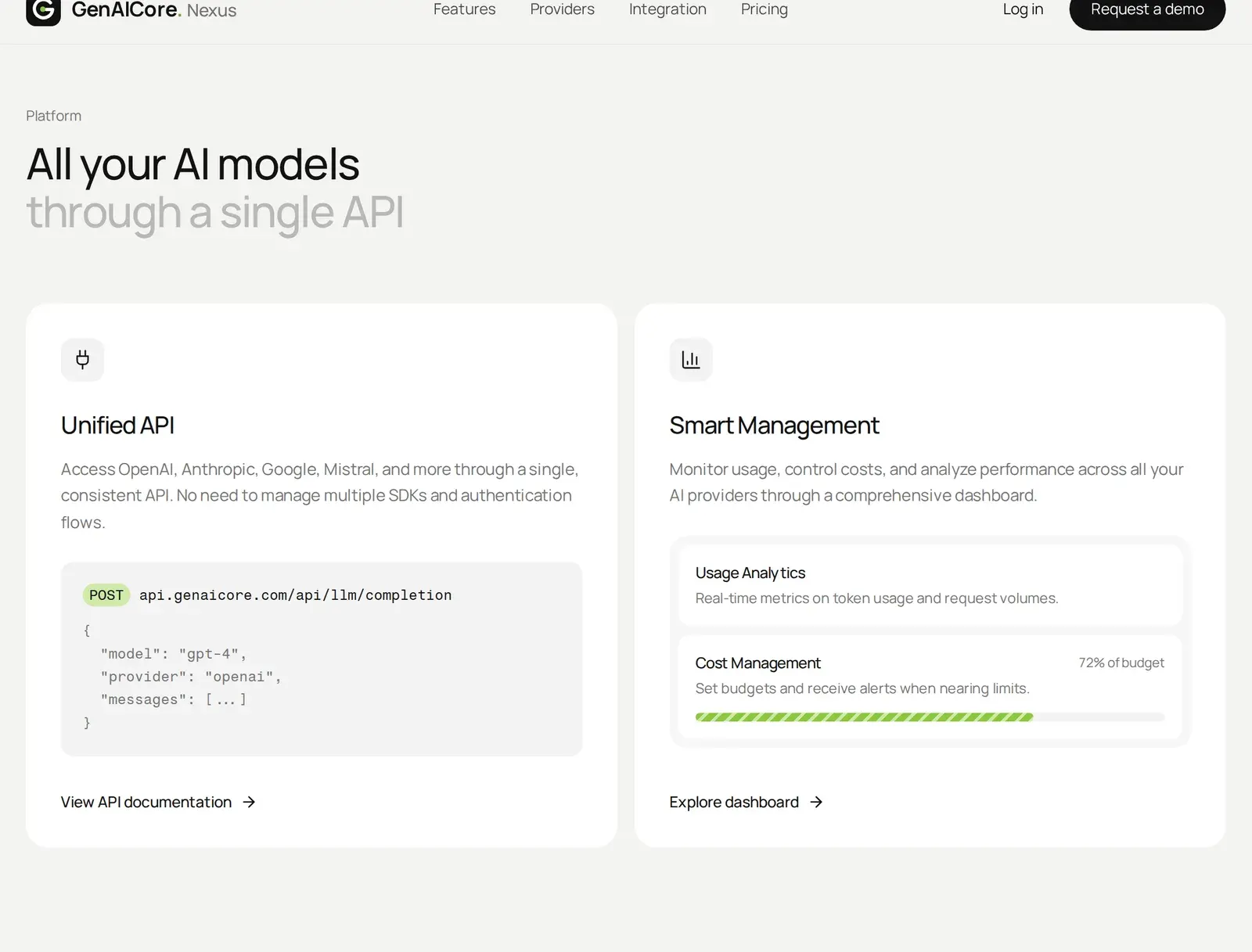Select the Cost Management card title
Image resolution: width=1252 pixels, height=952 pixels.
pyautogui.click(x=757, y=663)
